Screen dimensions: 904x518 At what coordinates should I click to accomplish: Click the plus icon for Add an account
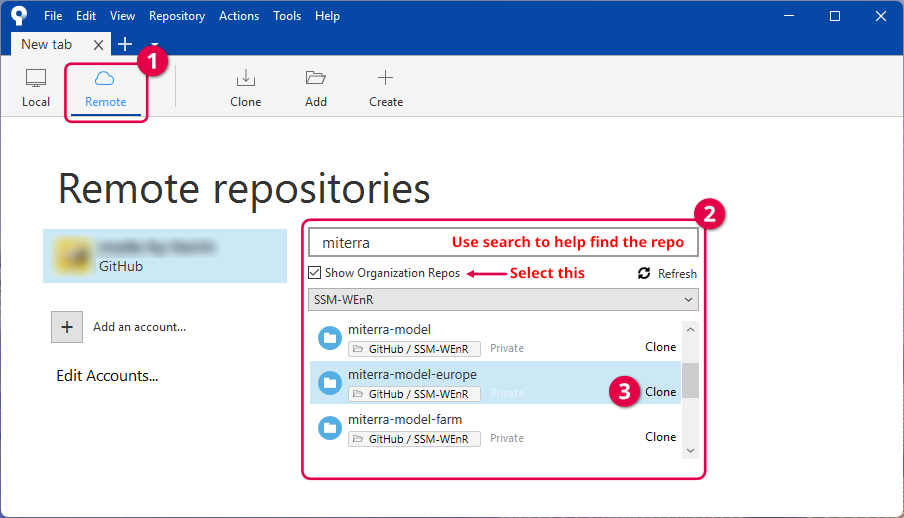(x=67, y=327)
